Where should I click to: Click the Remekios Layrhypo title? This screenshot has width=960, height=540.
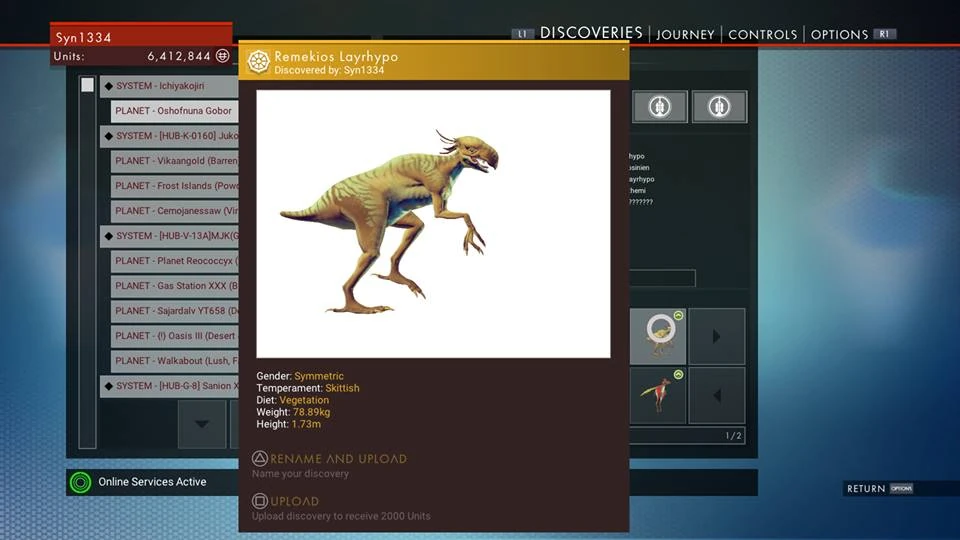coord(336,56)
